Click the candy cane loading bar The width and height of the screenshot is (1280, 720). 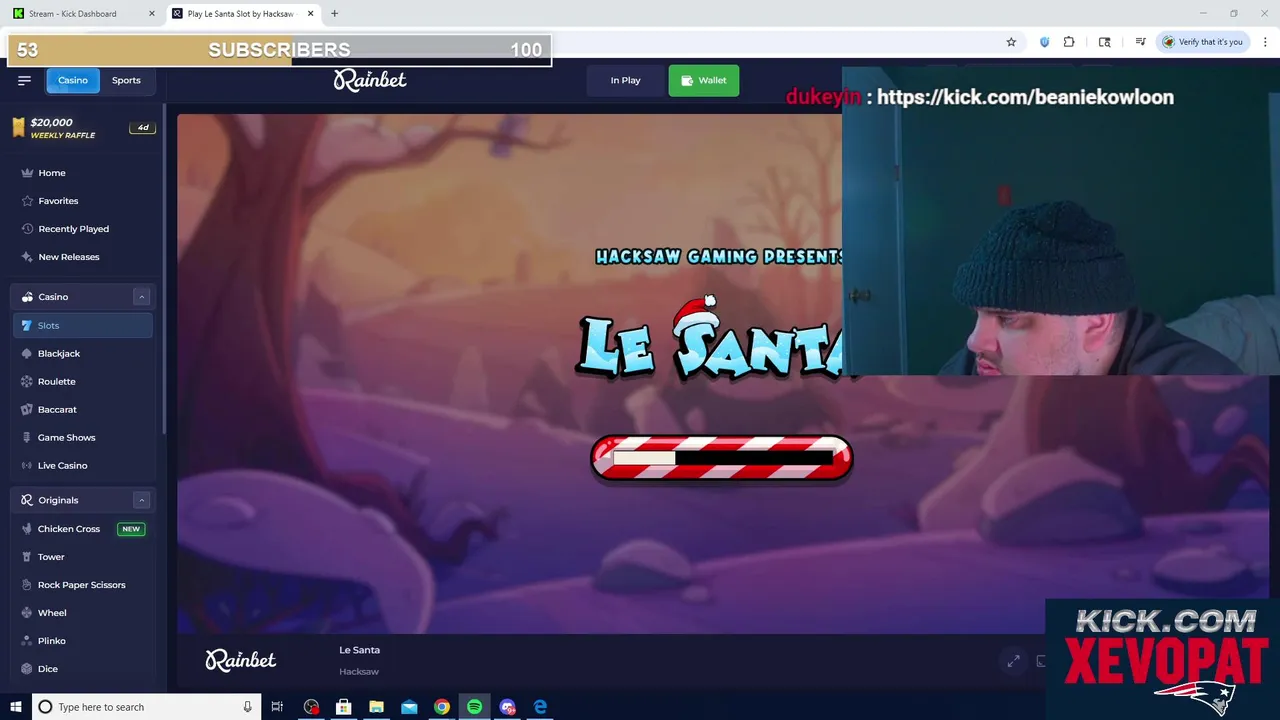point(722,458)
